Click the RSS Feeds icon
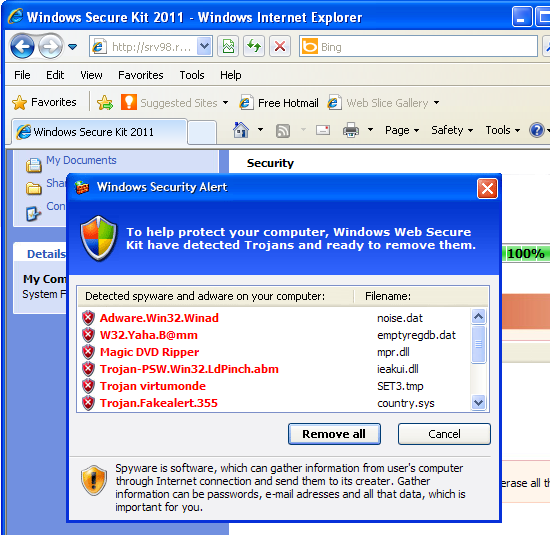550x535 pixels. [x=283, y=131]
